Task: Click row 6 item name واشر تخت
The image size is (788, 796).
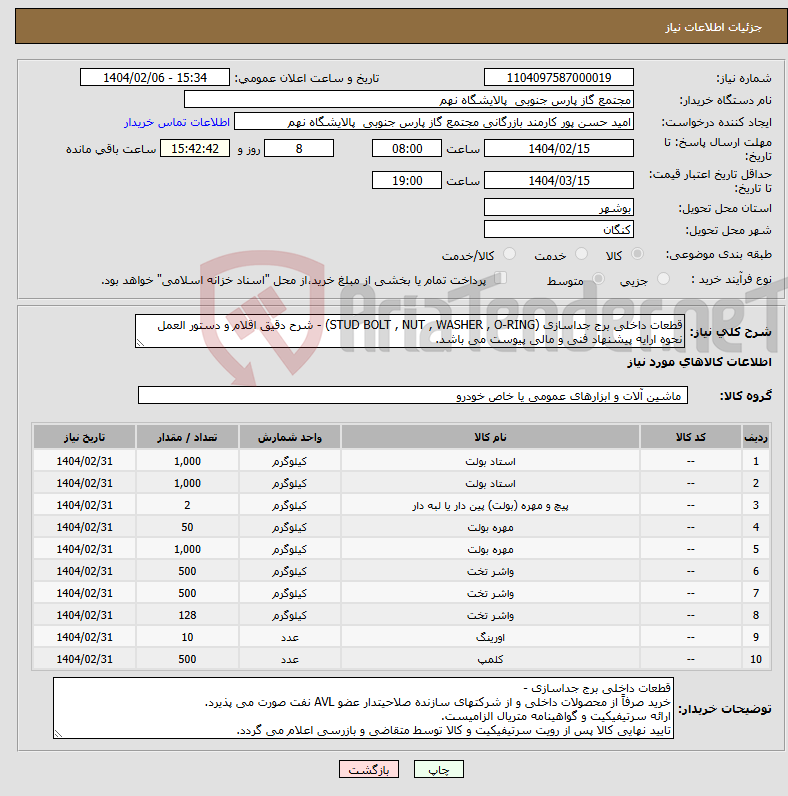Action: (490, 572)
